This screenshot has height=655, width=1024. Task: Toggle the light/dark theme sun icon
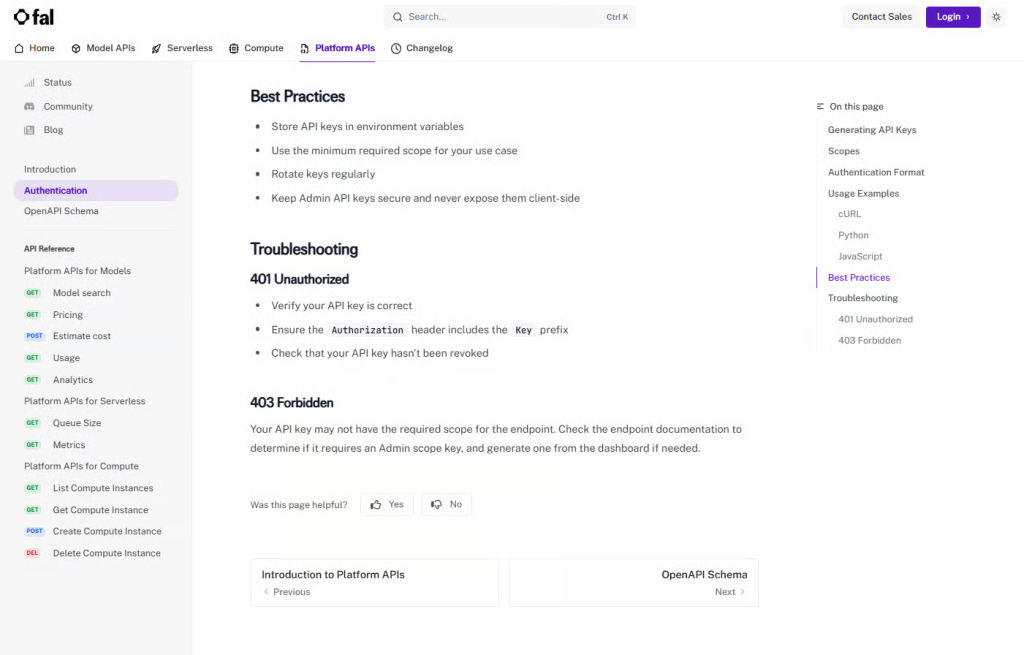(996, 17)
